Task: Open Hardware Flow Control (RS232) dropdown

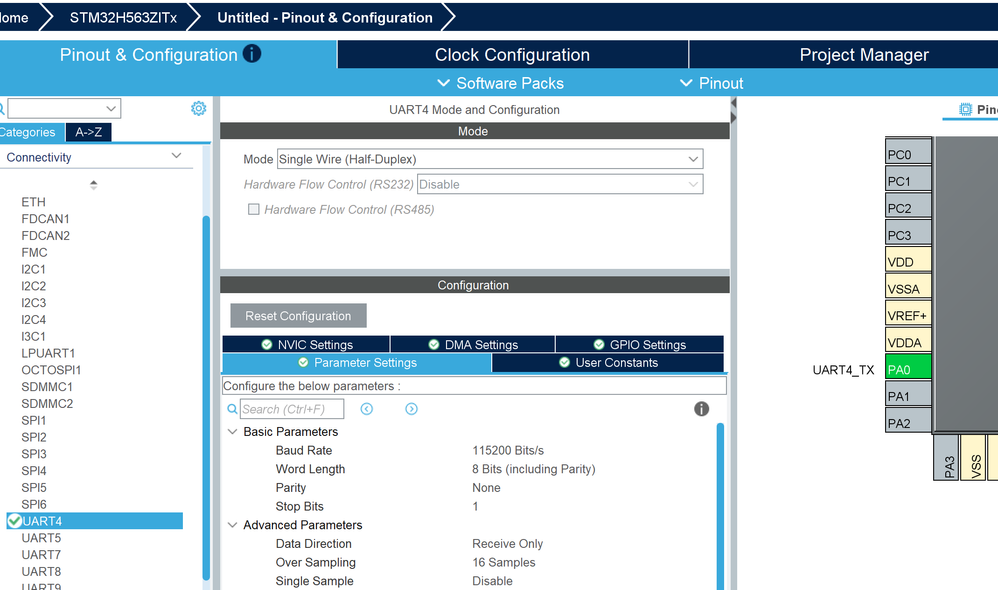Action: click(x=560, y=185)
